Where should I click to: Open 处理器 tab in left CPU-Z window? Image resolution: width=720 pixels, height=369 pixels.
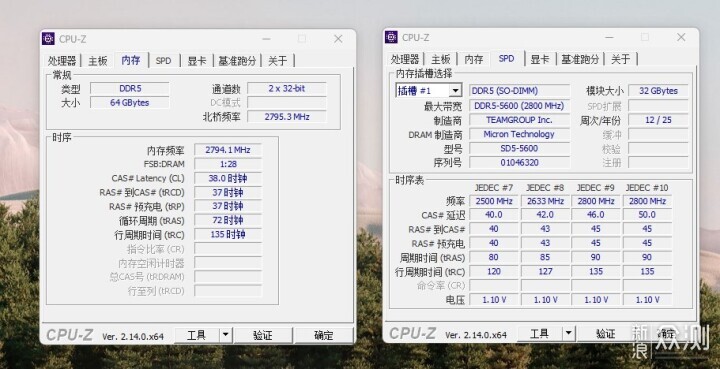point(62,61)
